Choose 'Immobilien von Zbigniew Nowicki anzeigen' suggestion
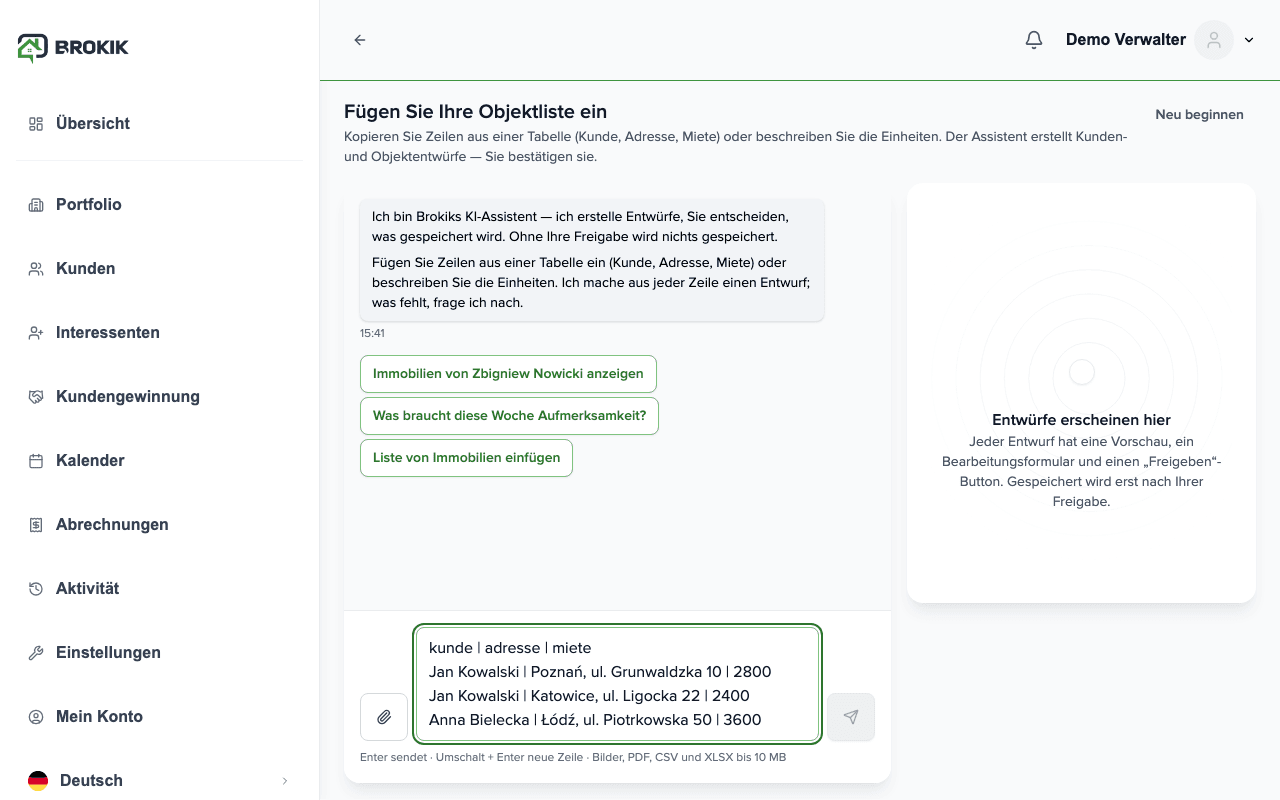Image resolution: width=1280 pixels, height=800 pixels. coord(508,374)
